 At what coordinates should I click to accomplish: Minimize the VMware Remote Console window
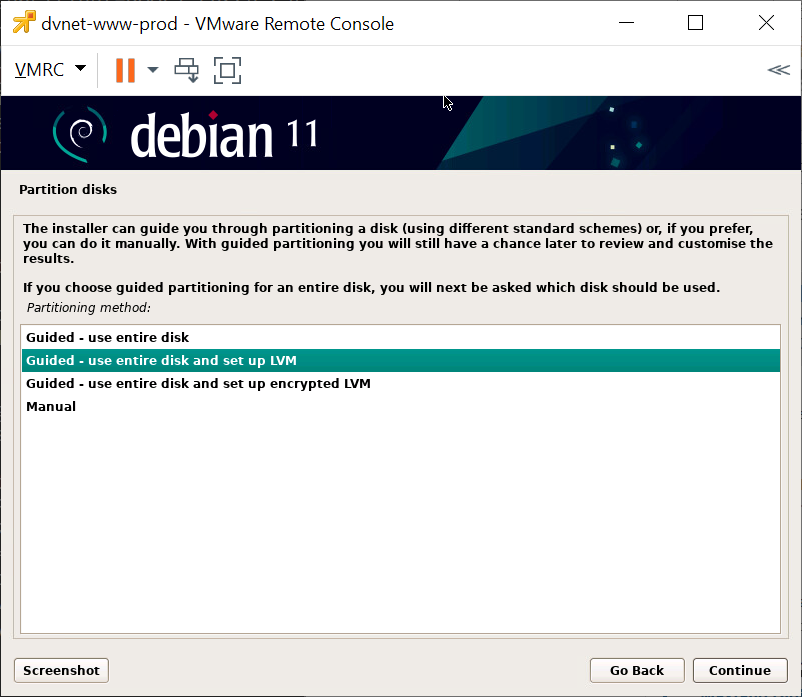point(627,23)
